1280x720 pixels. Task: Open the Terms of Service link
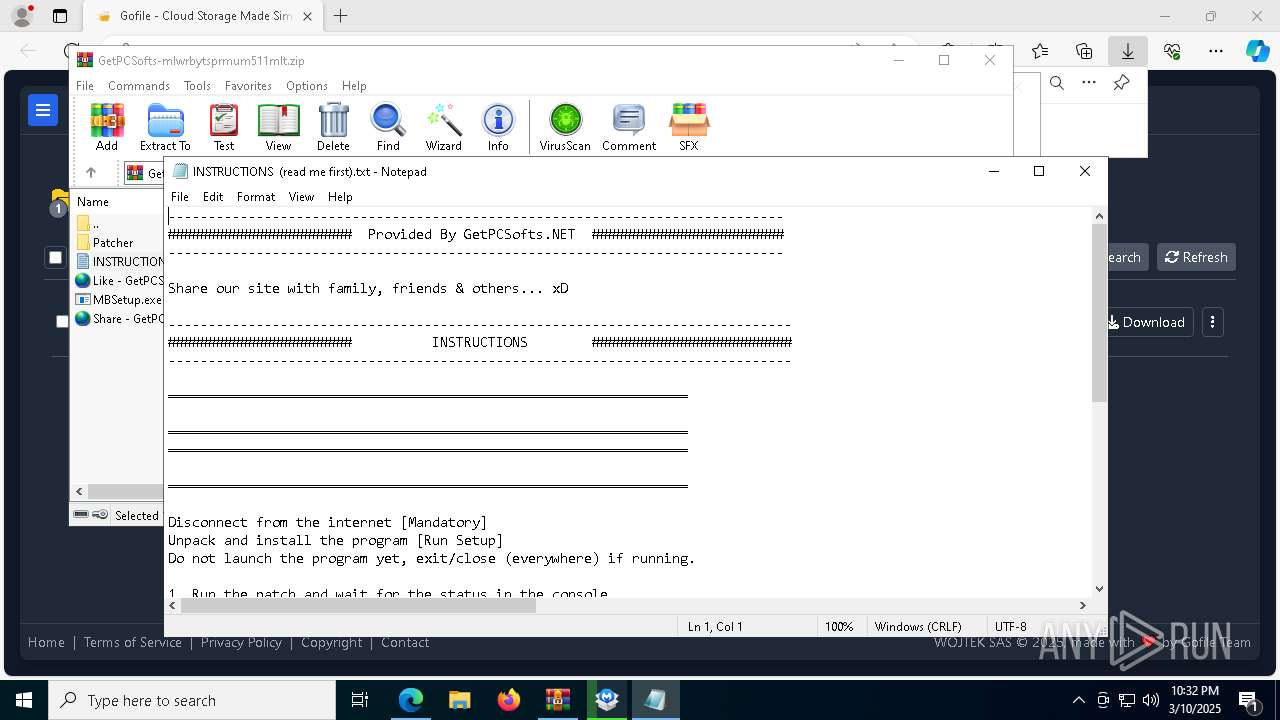(x=133, y=642)
